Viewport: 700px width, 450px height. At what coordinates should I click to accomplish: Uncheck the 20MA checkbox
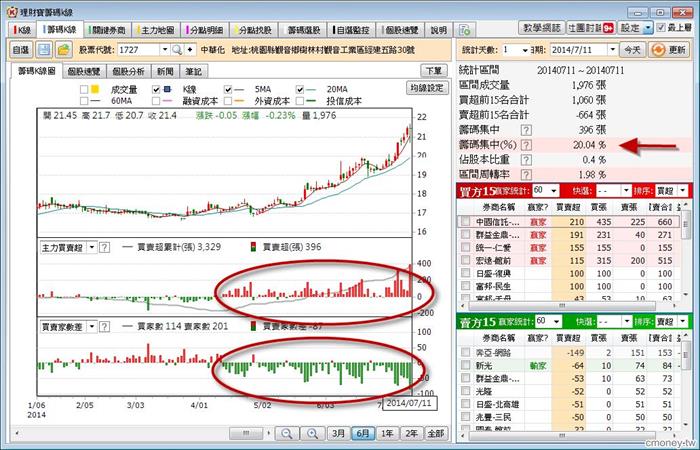(x=300, y=89)
